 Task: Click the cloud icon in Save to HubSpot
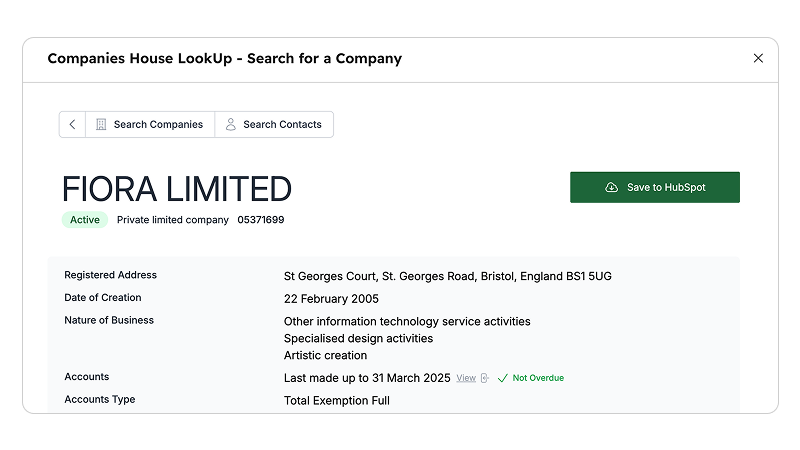tap(611, 187)
